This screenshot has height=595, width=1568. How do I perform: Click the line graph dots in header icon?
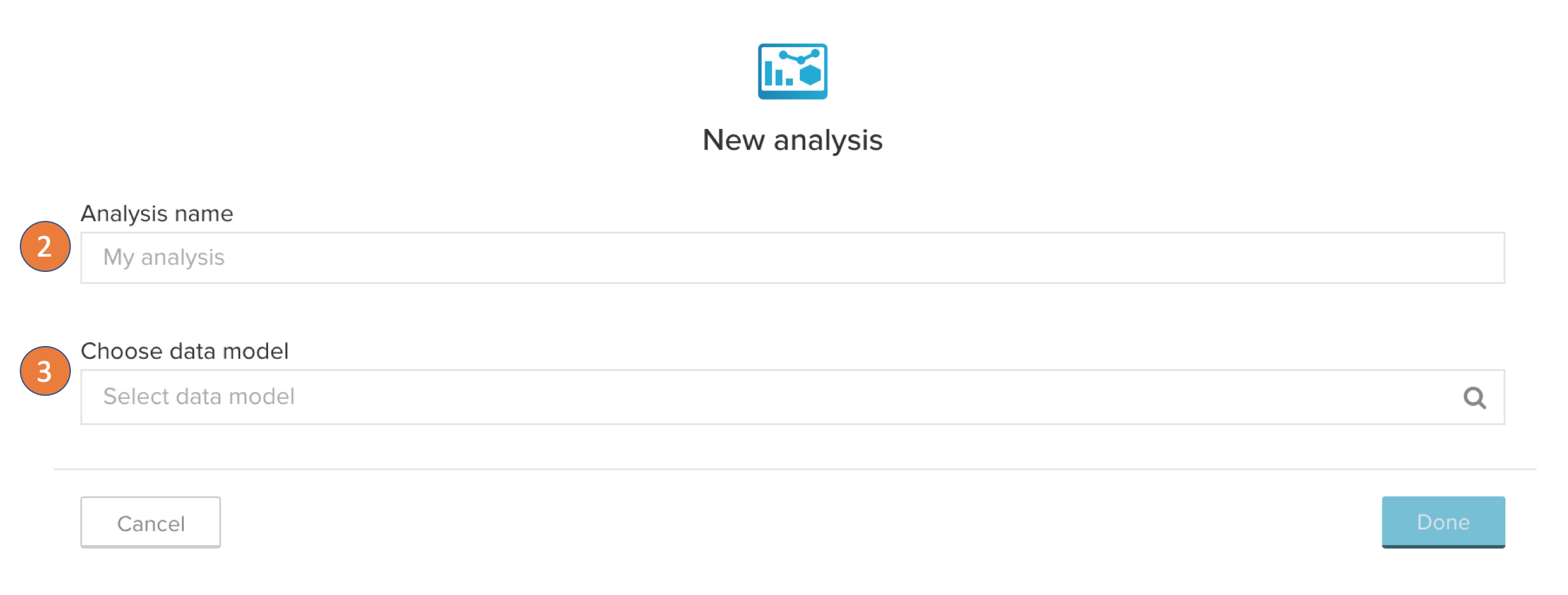click(799, 57)
